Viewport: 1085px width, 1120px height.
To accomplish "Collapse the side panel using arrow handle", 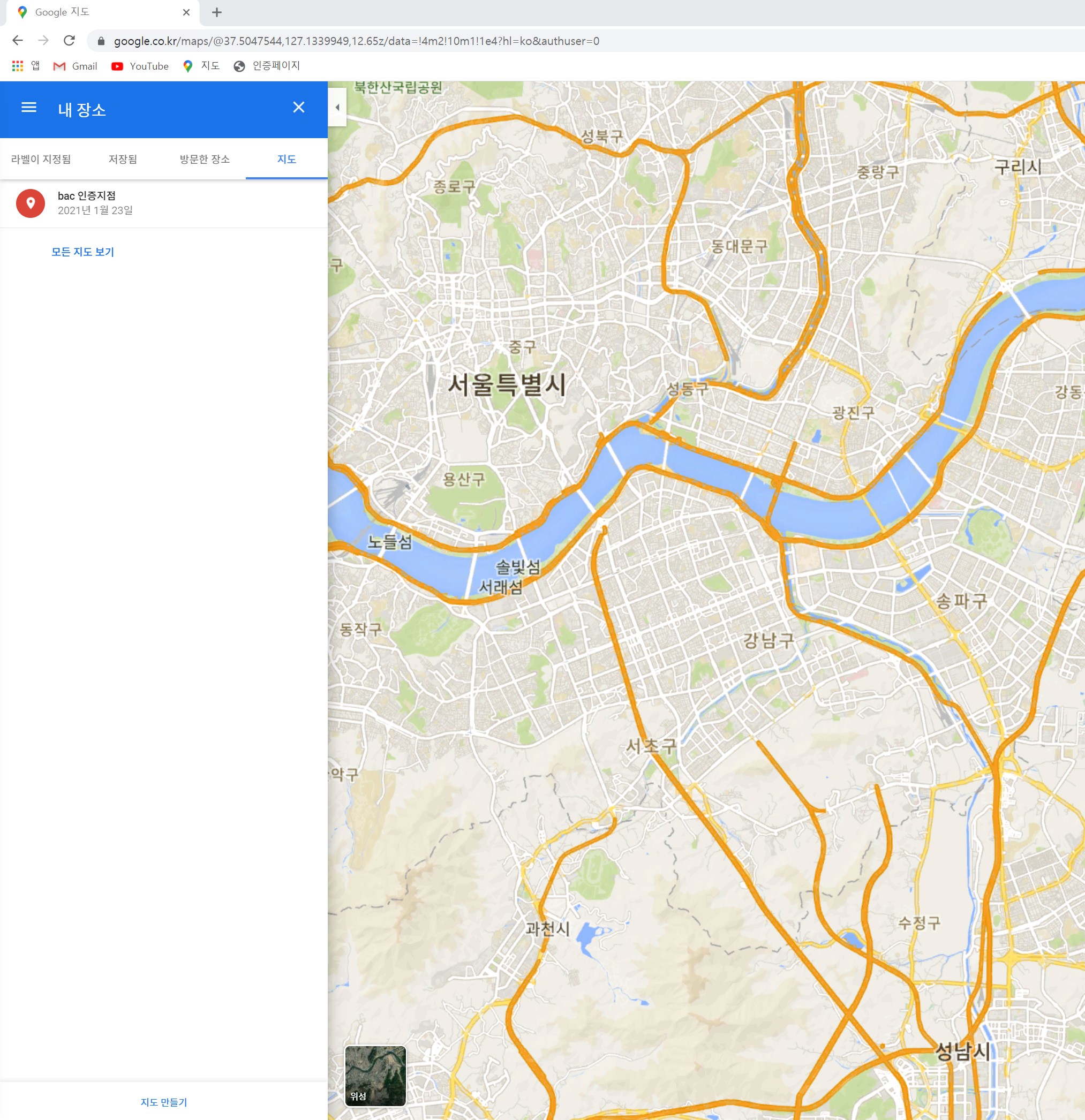I will click(337, 108).
